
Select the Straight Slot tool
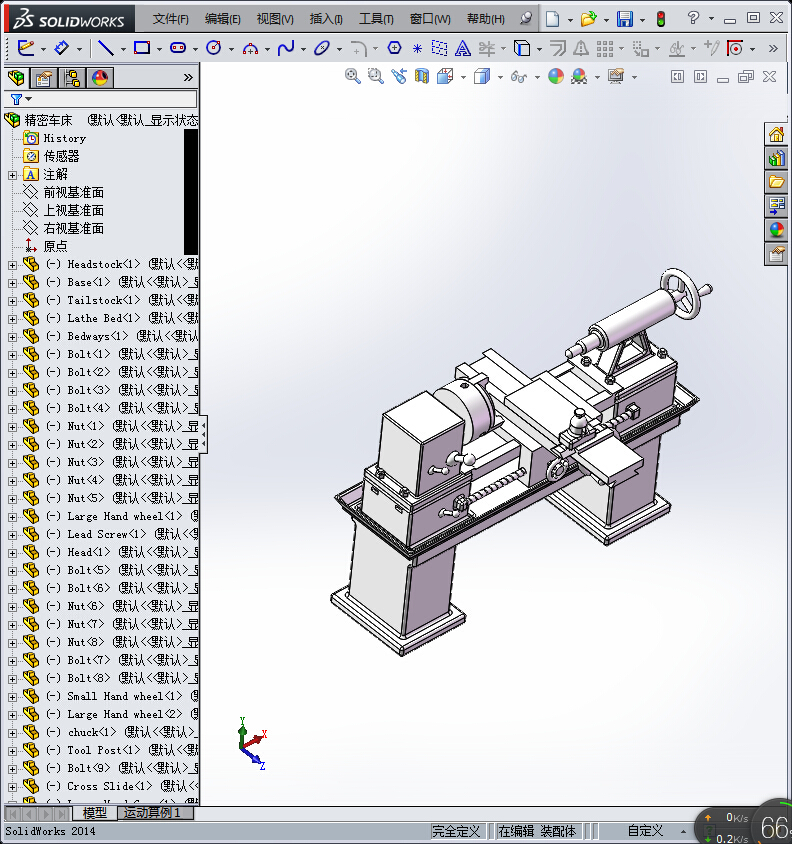[x=178, y=48]
